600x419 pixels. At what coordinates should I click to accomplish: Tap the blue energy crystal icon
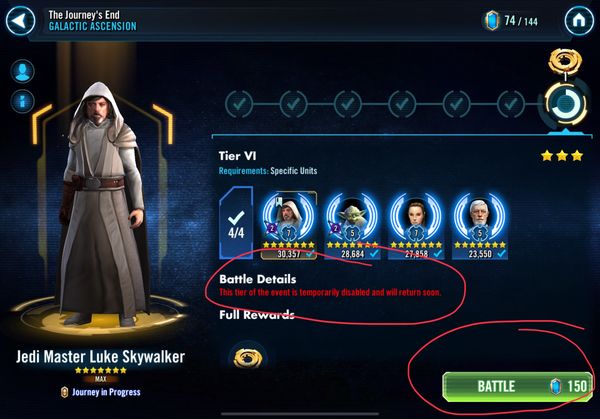492,20
